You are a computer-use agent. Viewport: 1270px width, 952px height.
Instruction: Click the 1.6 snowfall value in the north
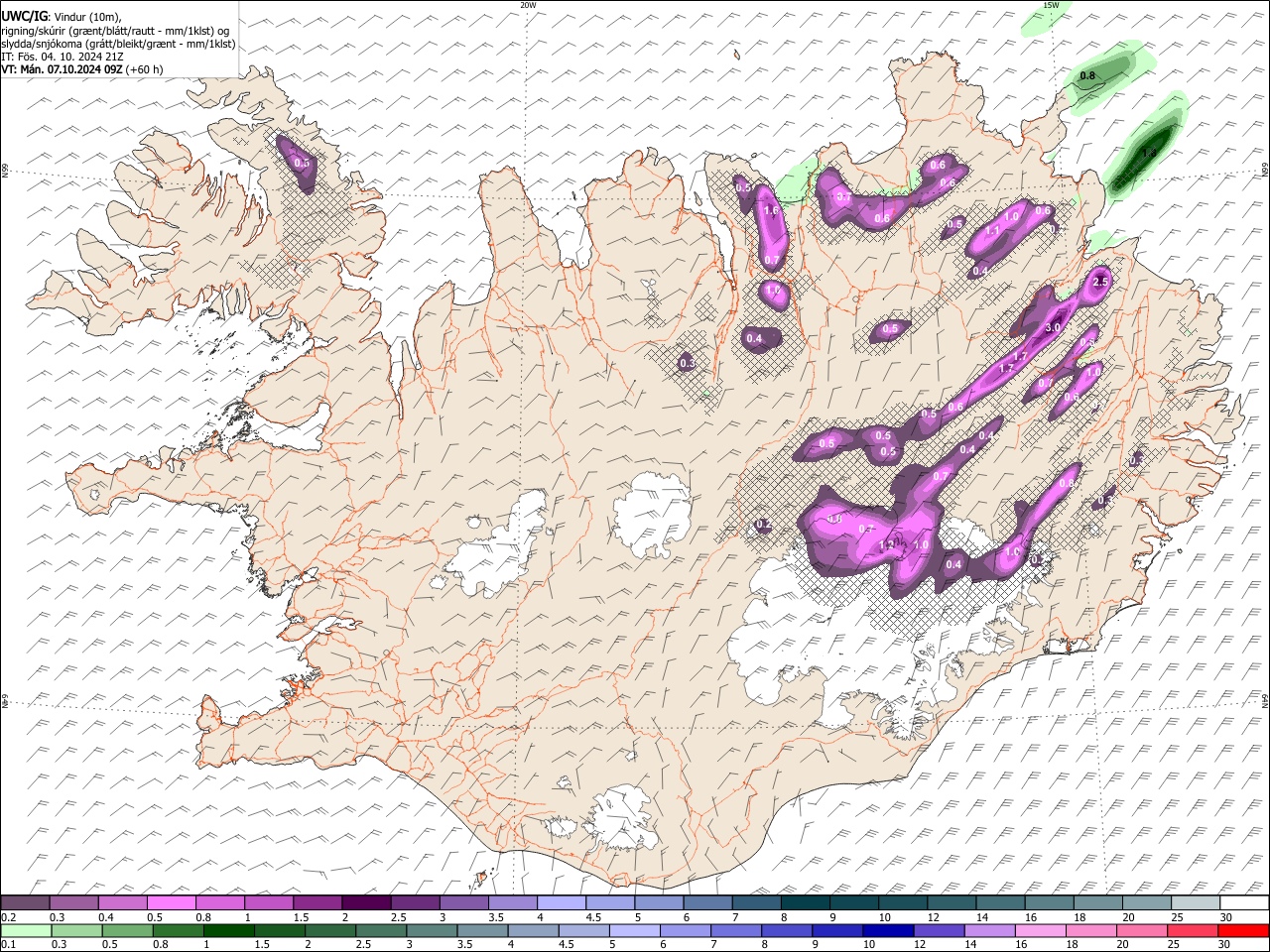[x=770, y=210]
